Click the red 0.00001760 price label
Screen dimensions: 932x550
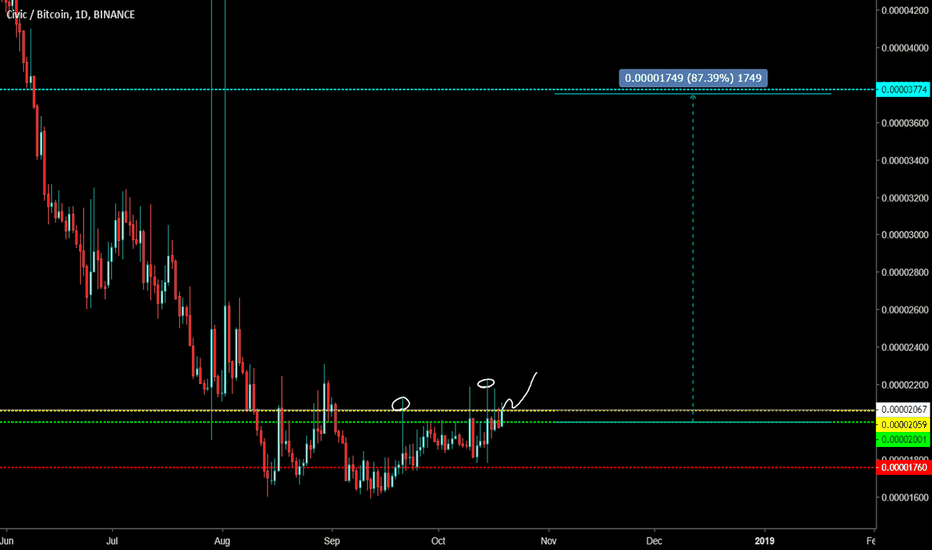903,467
